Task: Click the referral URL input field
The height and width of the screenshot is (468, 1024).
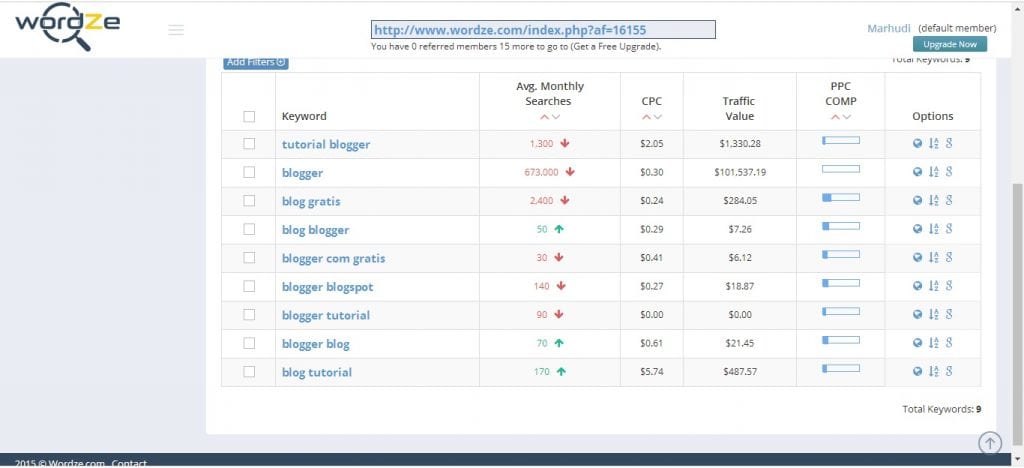Action: (543, 30)
